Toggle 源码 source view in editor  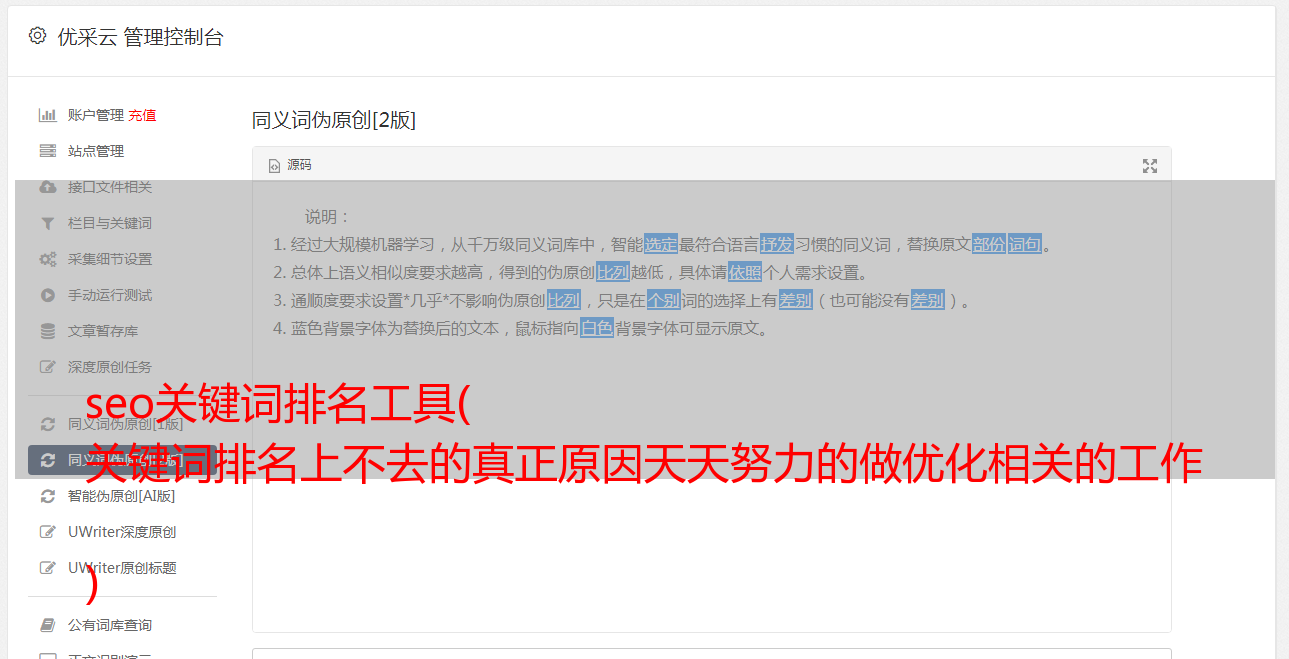click(x=290, y=165)
